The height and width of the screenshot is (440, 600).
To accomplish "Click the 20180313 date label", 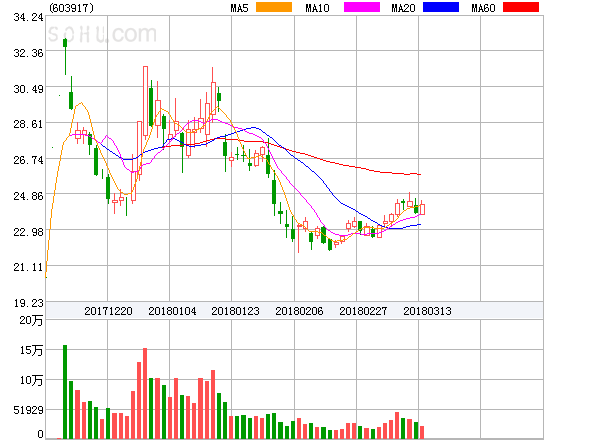I will (x=427, y=311).
